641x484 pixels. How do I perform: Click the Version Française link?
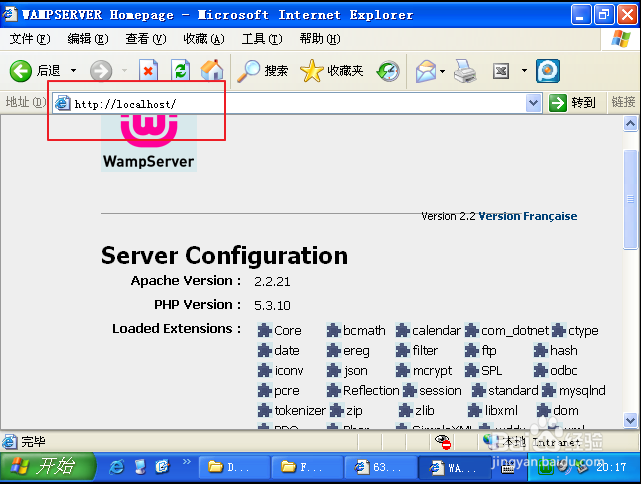point(528,216)
